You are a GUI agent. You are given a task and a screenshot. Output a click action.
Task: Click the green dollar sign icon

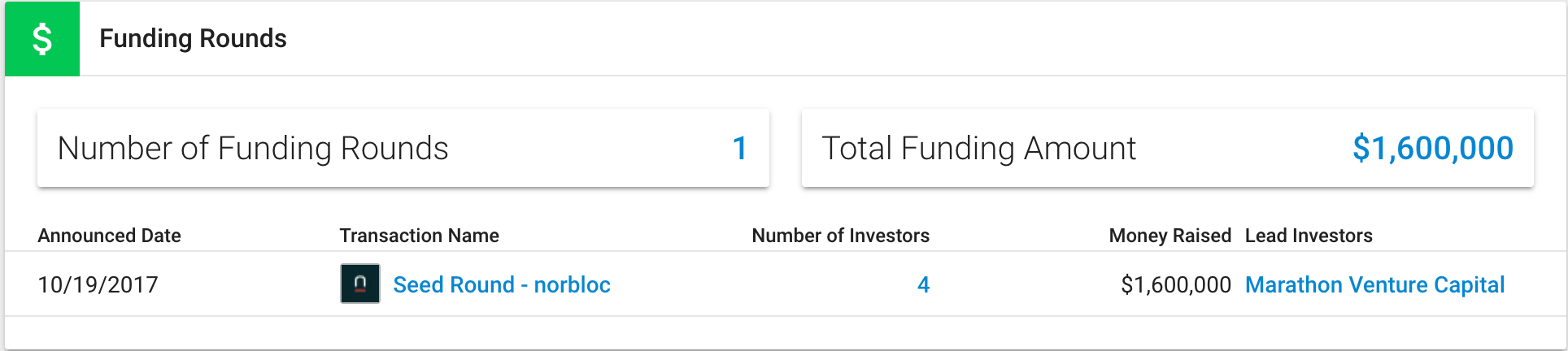[42, 39]
